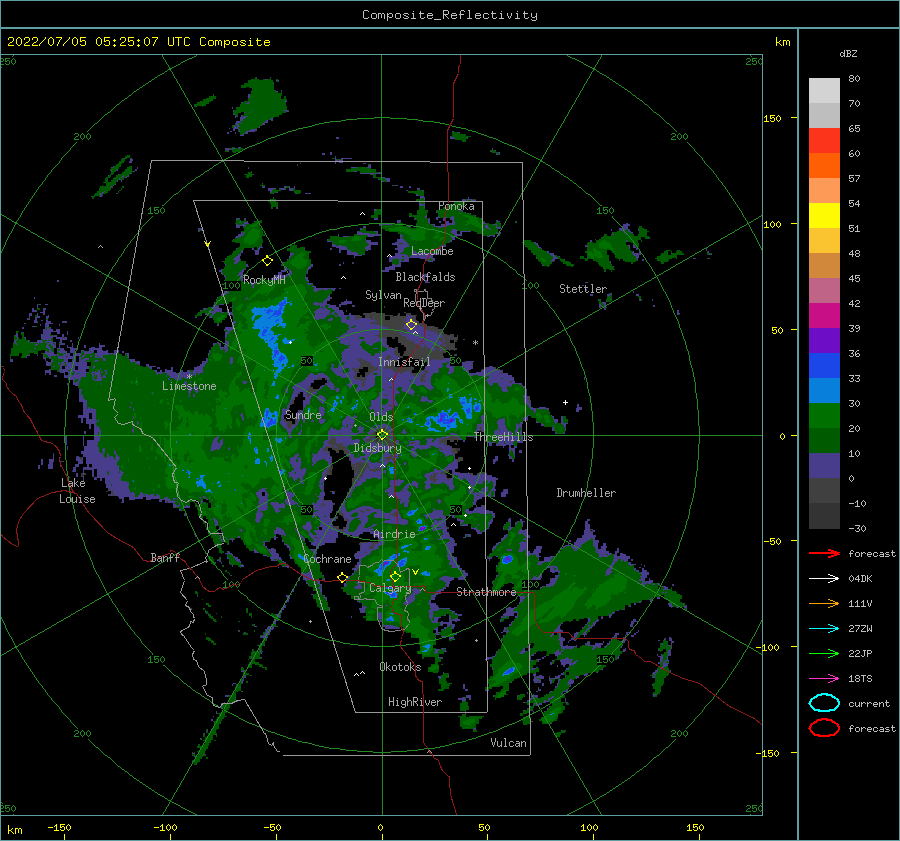Pick the red 65-60 dBZ swatch

[824, 141]
